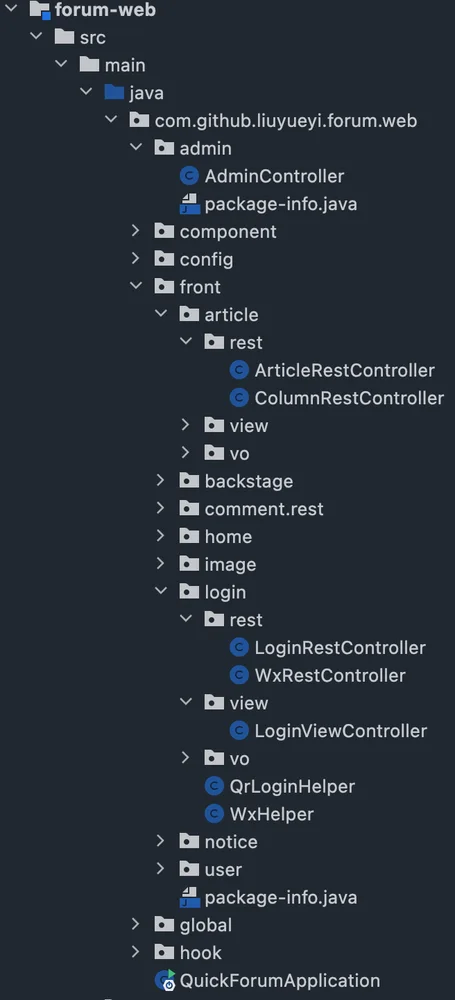Click the WxHelper class icon

[x=214, y=814]
